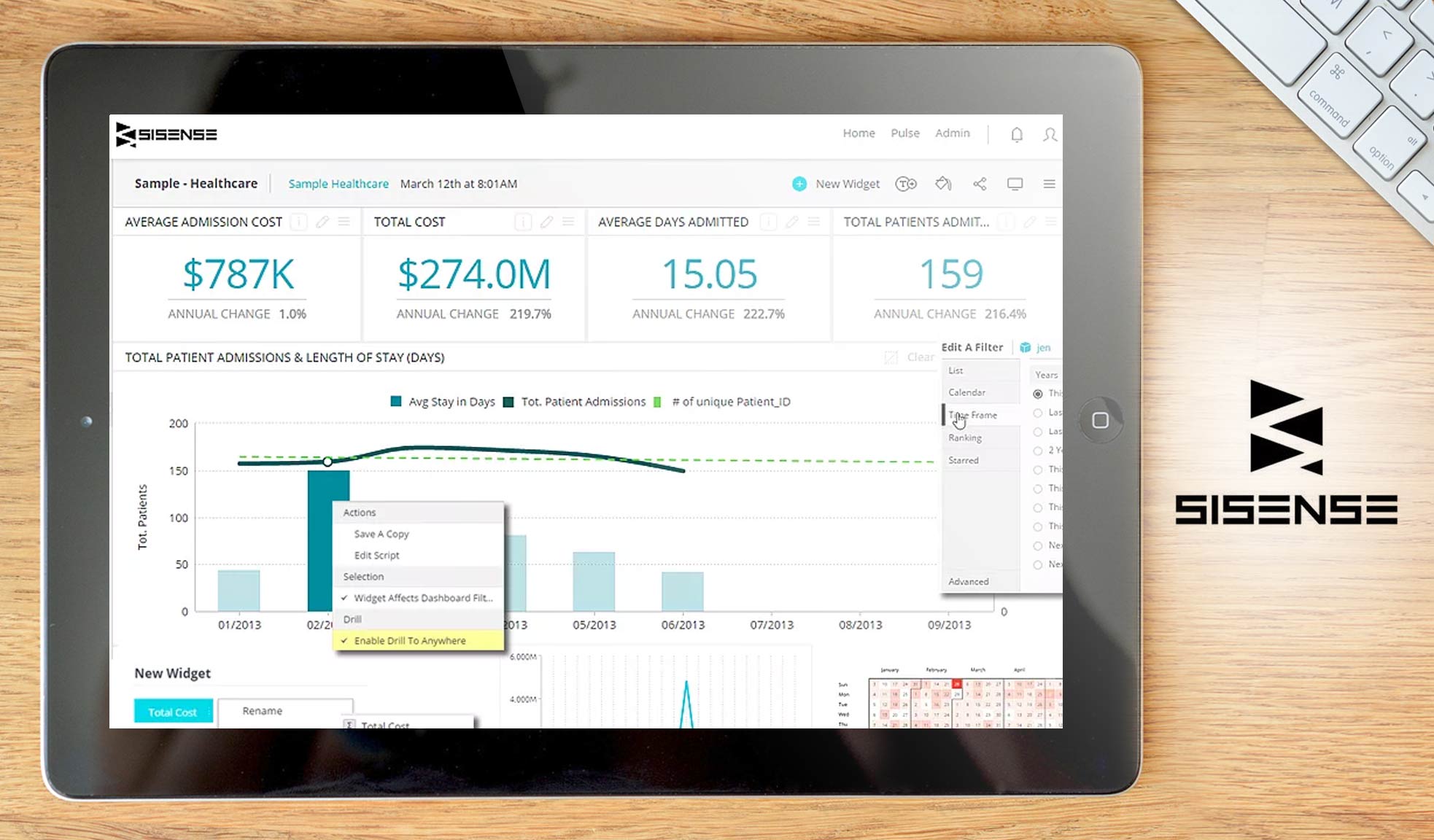Open TV view using the monitor icon
Screen dimensions: 1434x840
tap(1015, 184)
